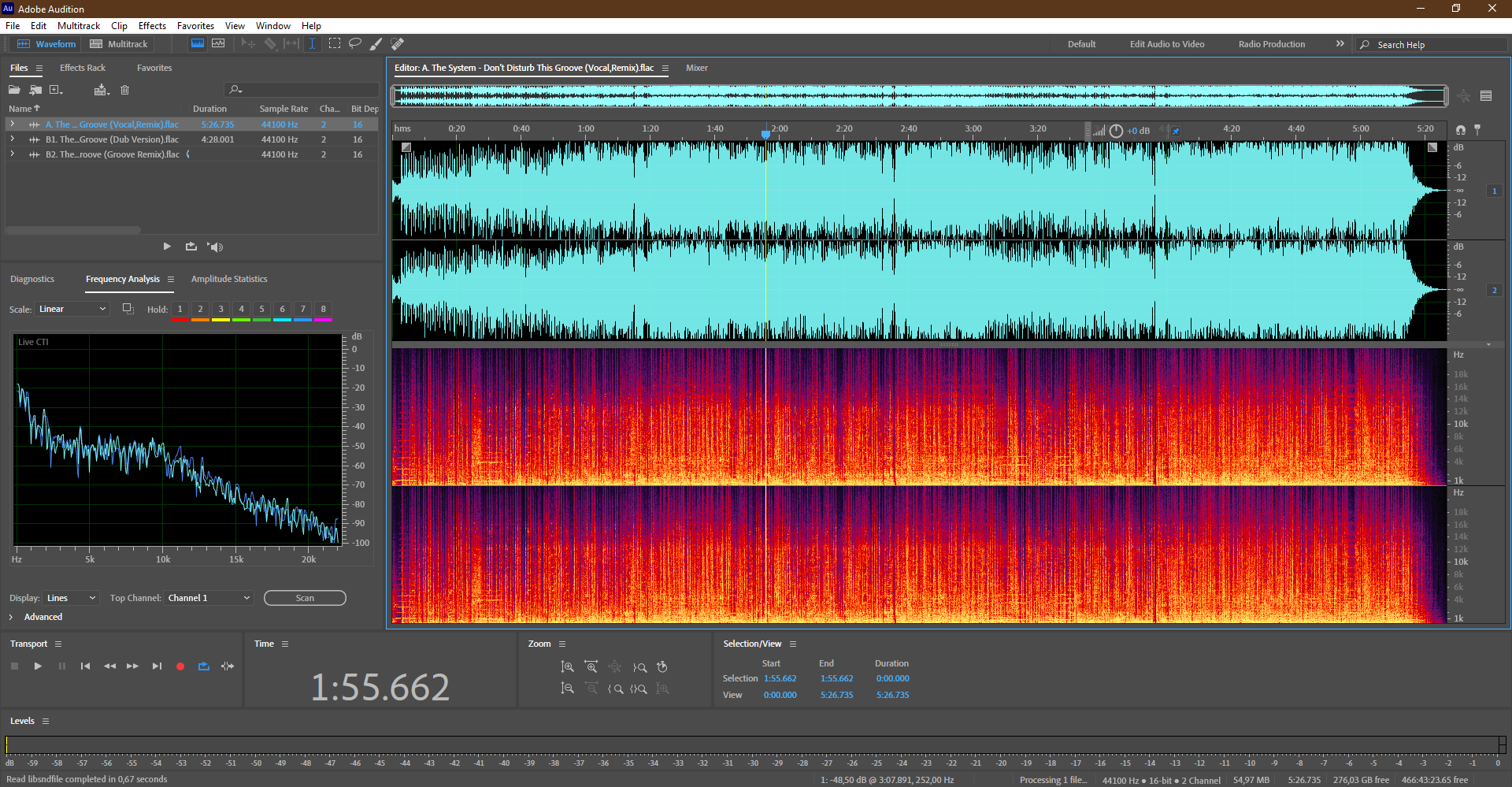Viewport: 1512px width, 787px height.
Task: Open the Display dropdown set to Lines
Action: tap(71, 598)
